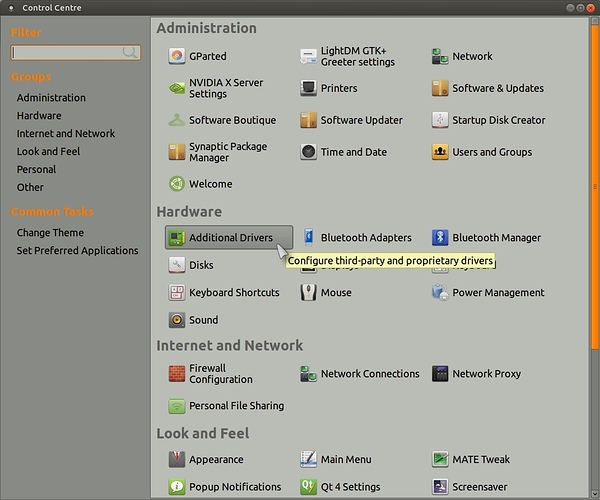Image resolution: width=600 pixels, height=500 pixels.
Task: Open Additional Drivers icon
Action: 177,238
